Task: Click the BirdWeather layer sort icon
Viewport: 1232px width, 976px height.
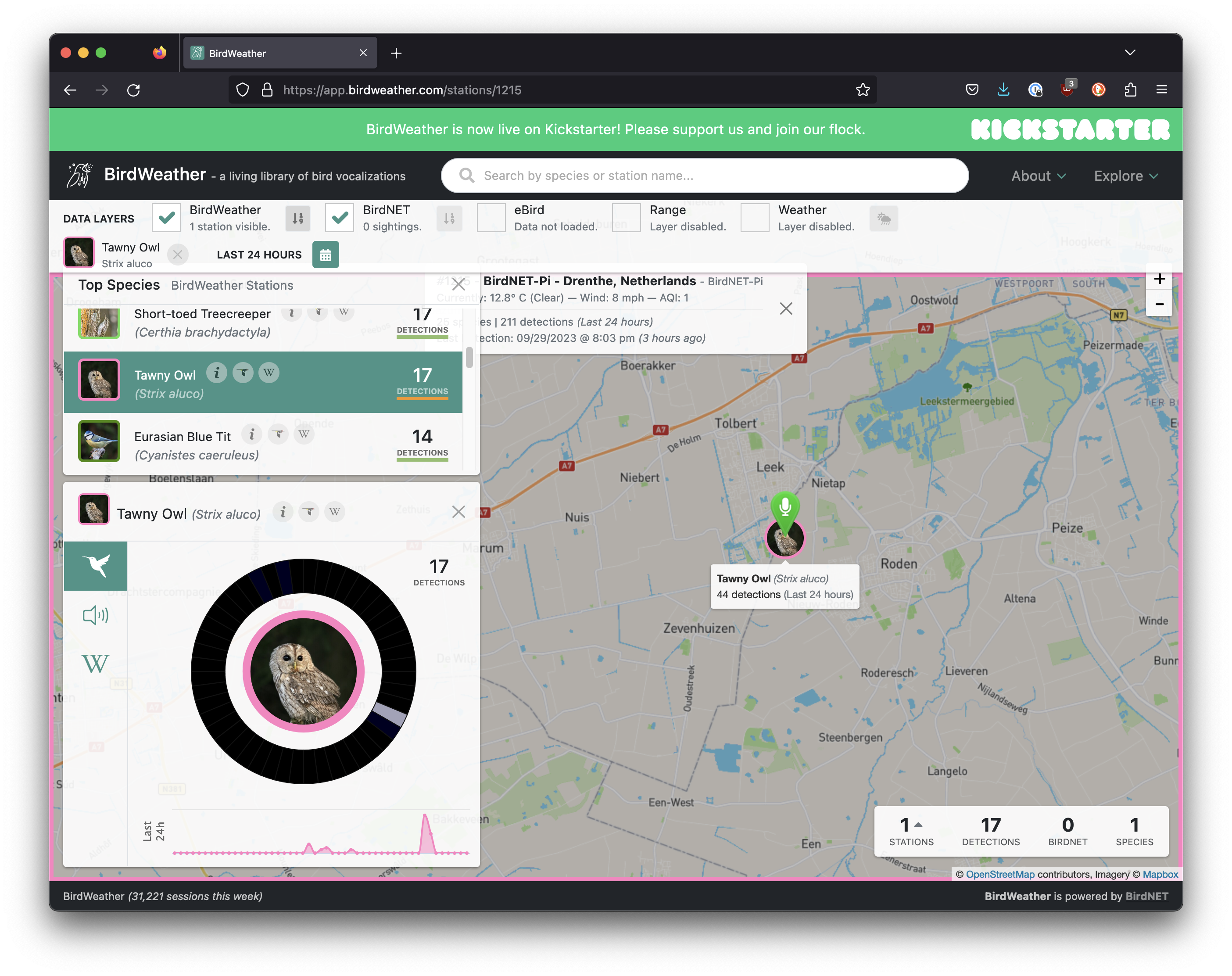Action: pyautogui.click(x=297, y=218)
